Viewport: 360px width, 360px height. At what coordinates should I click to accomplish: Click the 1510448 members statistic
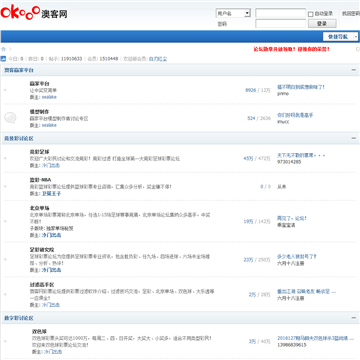tap(108, 59)
